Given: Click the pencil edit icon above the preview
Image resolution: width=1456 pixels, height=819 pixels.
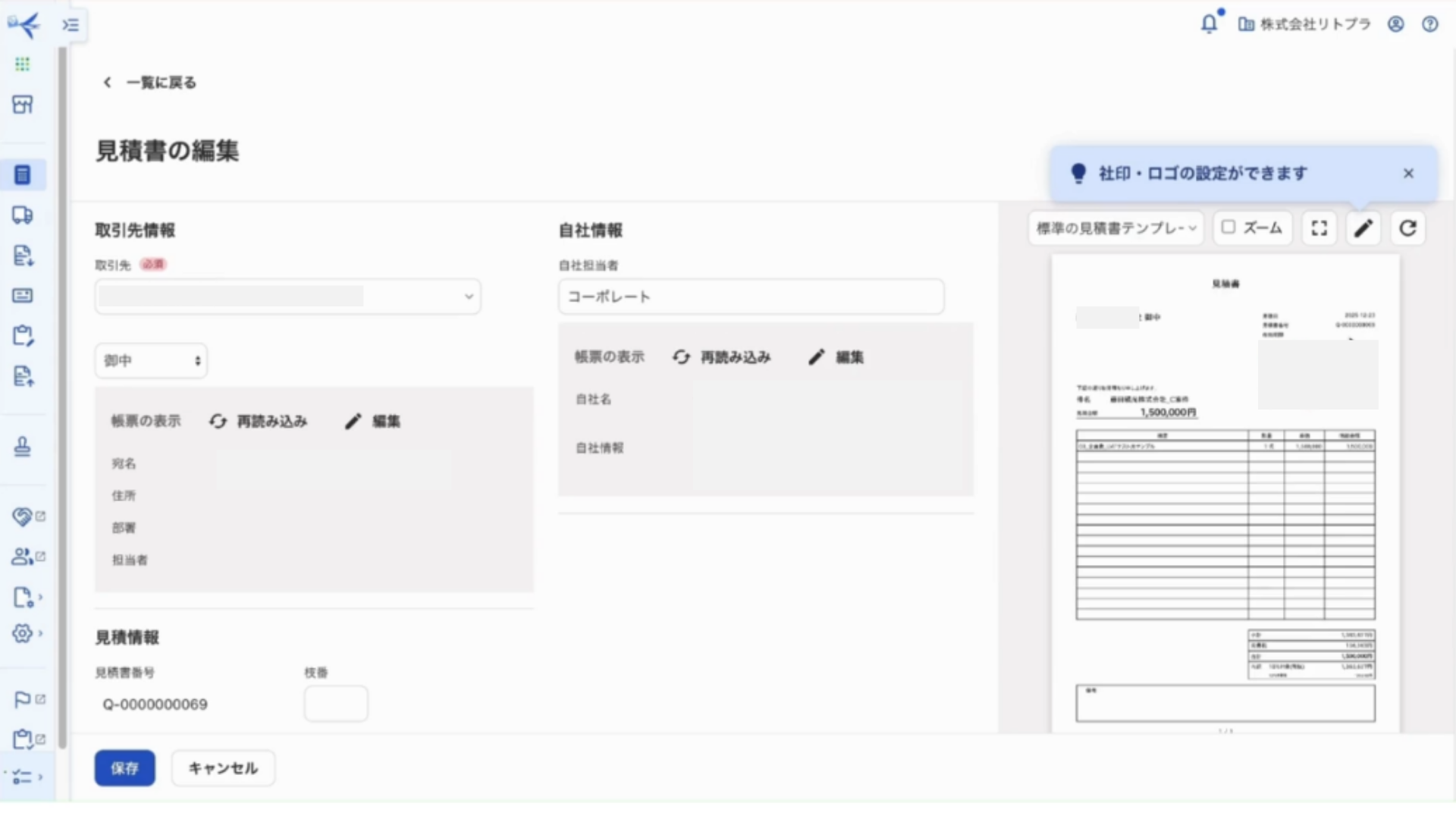Looking at the screenshot, I should pos(1363,227).
